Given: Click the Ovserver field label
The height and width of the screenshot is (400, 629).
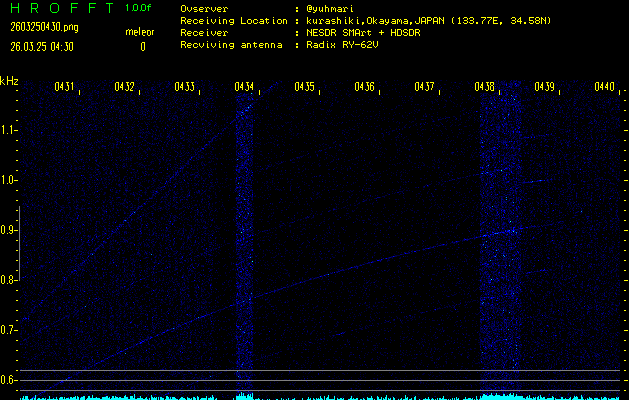Looking at the screenshot, I should tap(204, 9).
